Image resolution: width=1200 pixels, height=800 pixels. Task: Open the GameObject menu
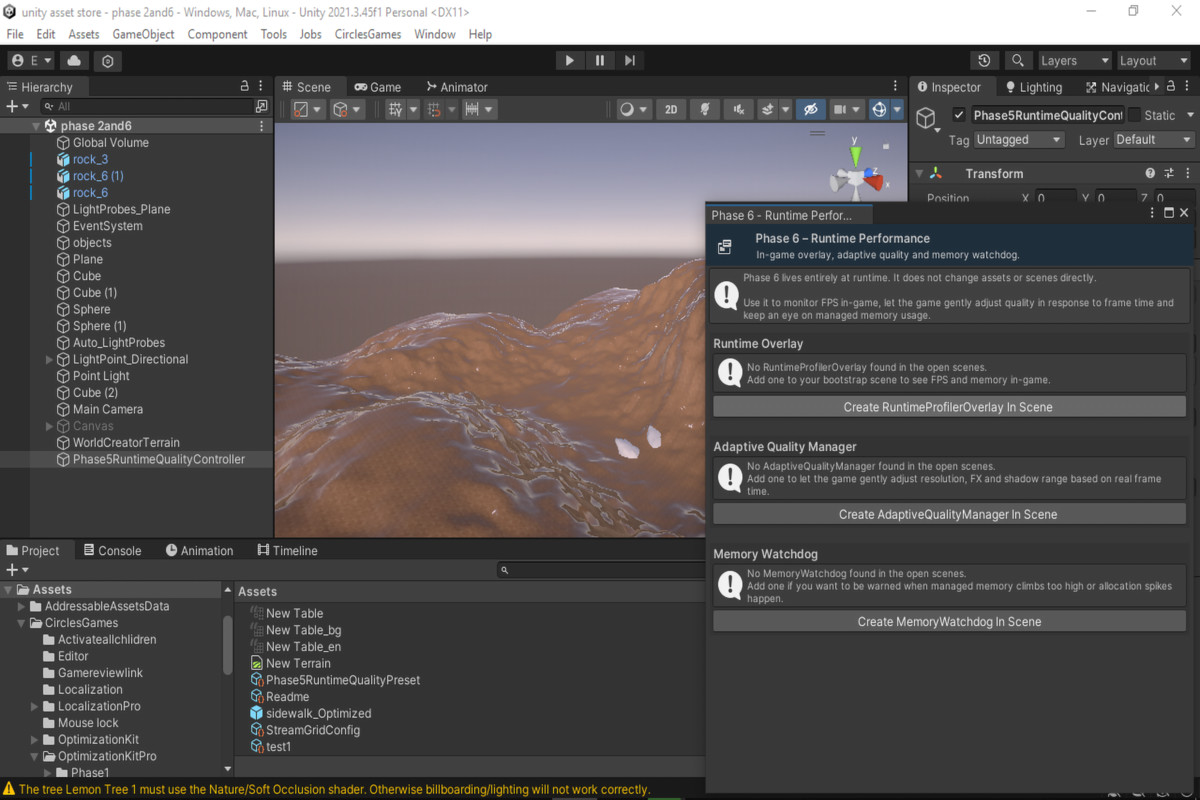click(x=143, y=34)
